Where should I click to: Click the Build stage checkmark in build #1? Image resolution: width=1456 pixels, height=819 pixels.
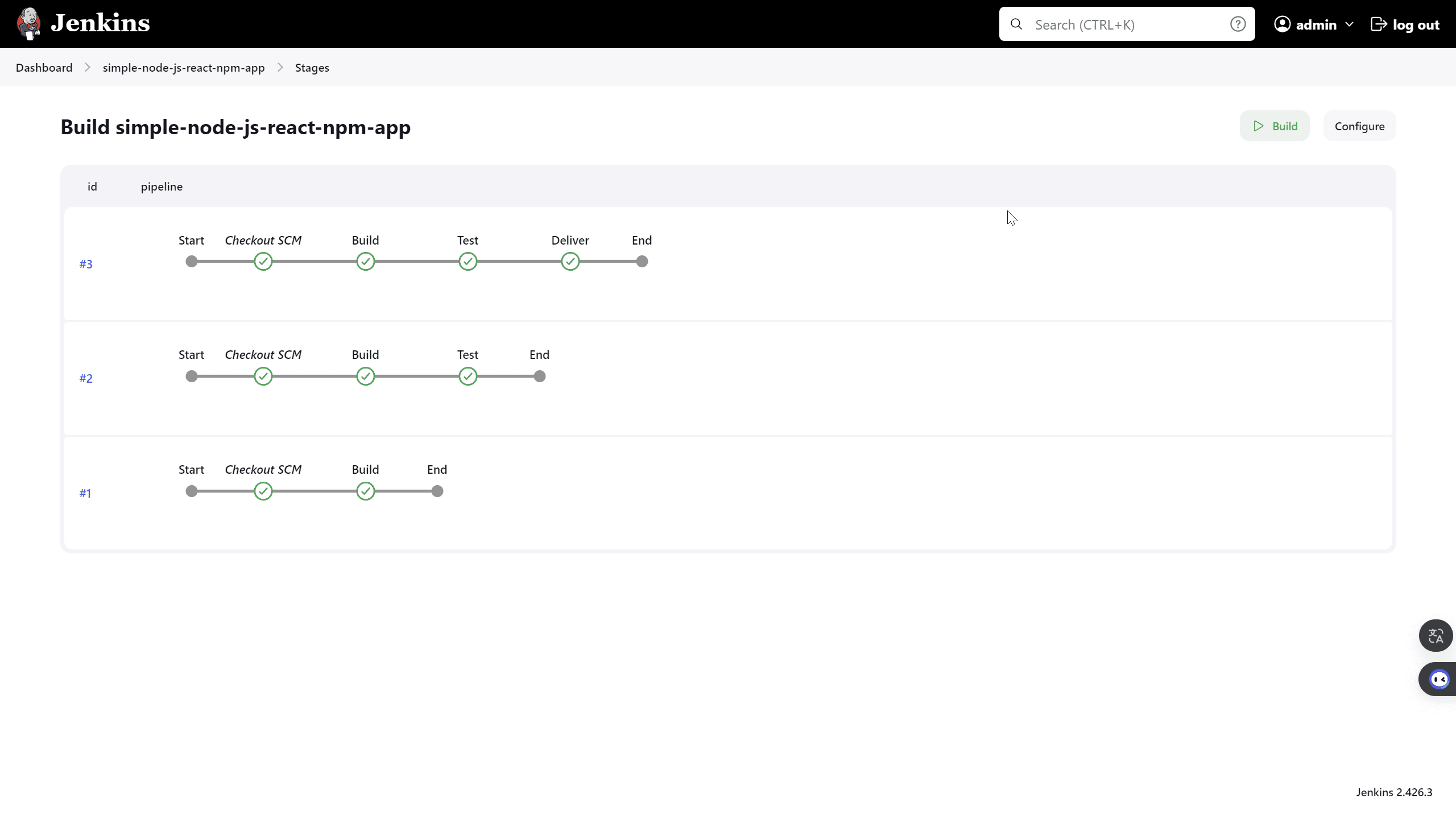point(365,491)
